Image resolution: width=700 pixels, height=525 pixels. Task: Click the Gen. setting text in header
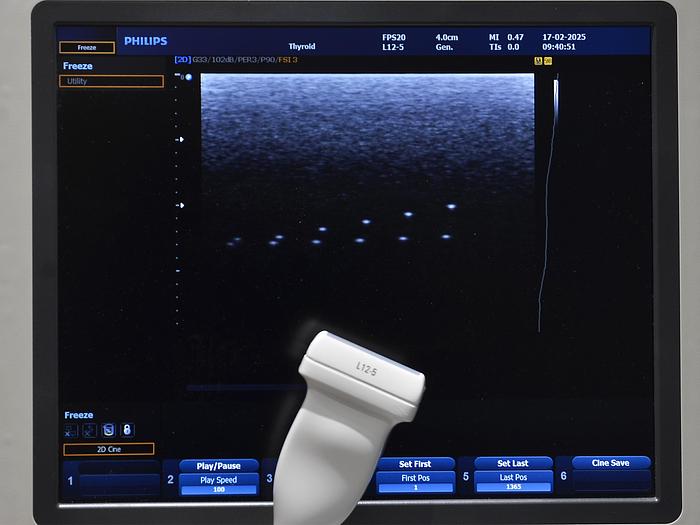tap(444, 47)
